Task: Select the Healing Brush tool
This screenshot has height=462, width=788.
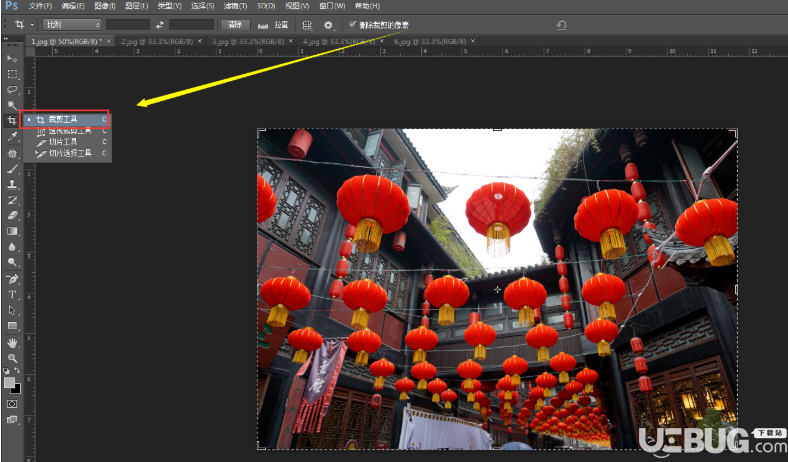Action: 12,153
